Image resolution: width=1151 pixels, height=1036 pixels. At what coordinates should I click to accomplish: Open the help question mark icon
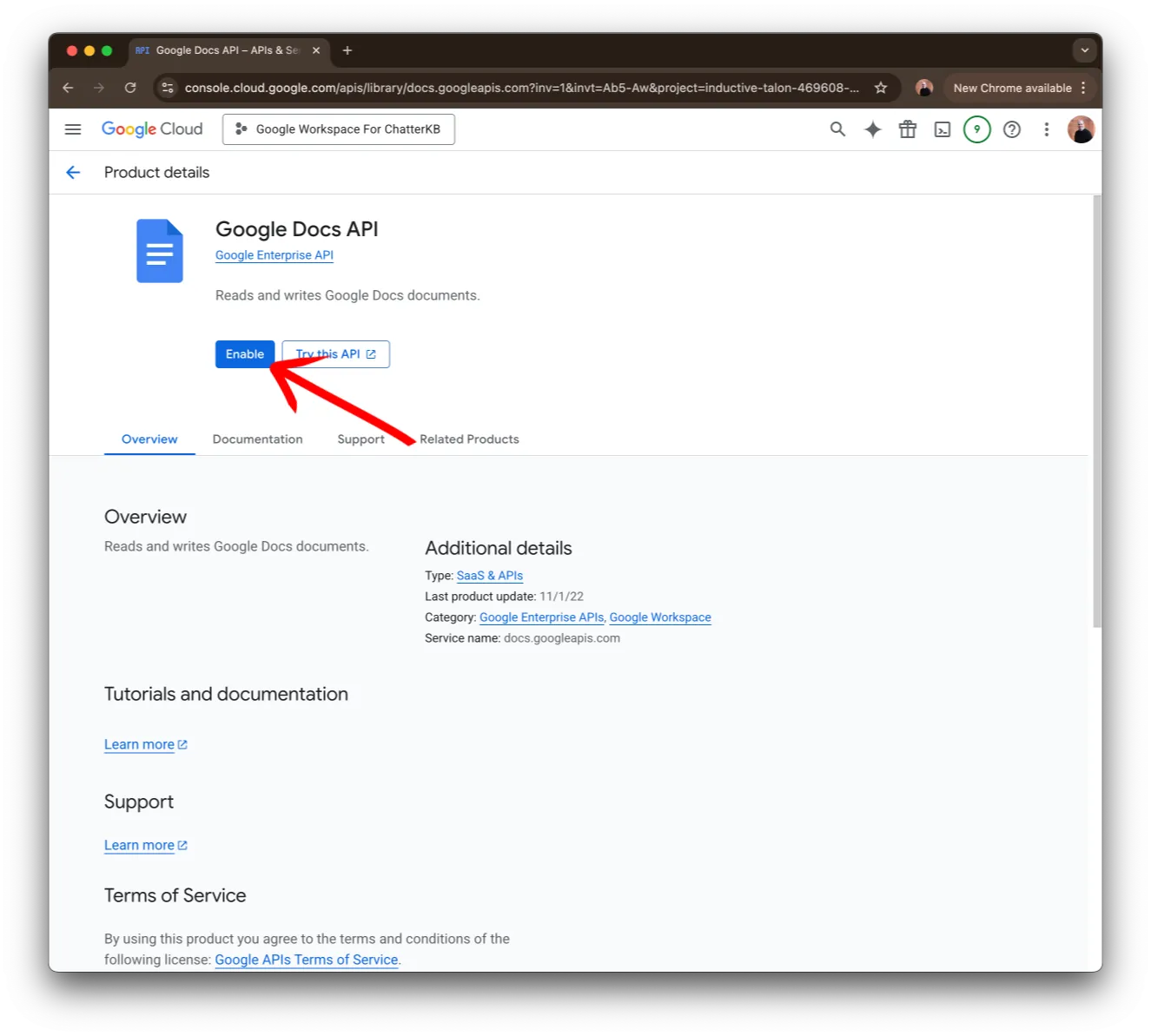[1012, 129]
